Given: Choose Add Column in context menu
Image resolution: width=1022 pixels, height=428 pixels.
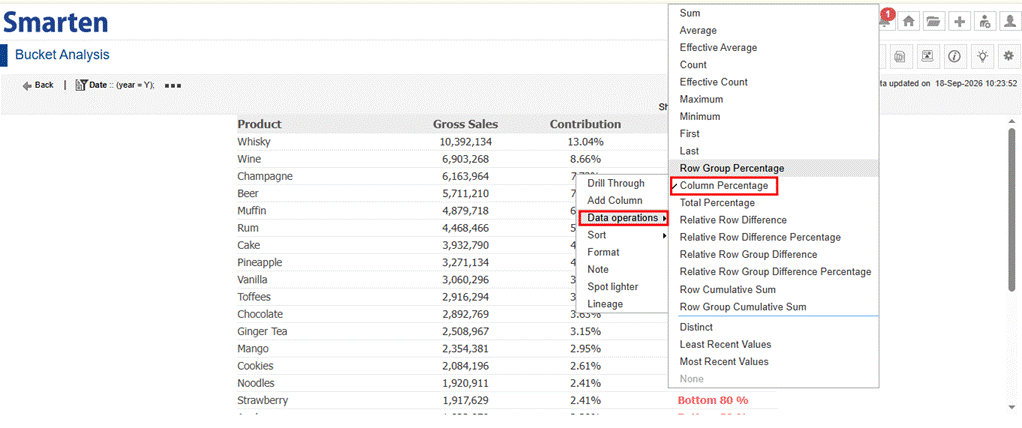Looking at the screenshot, I should (x=615, y=201).
